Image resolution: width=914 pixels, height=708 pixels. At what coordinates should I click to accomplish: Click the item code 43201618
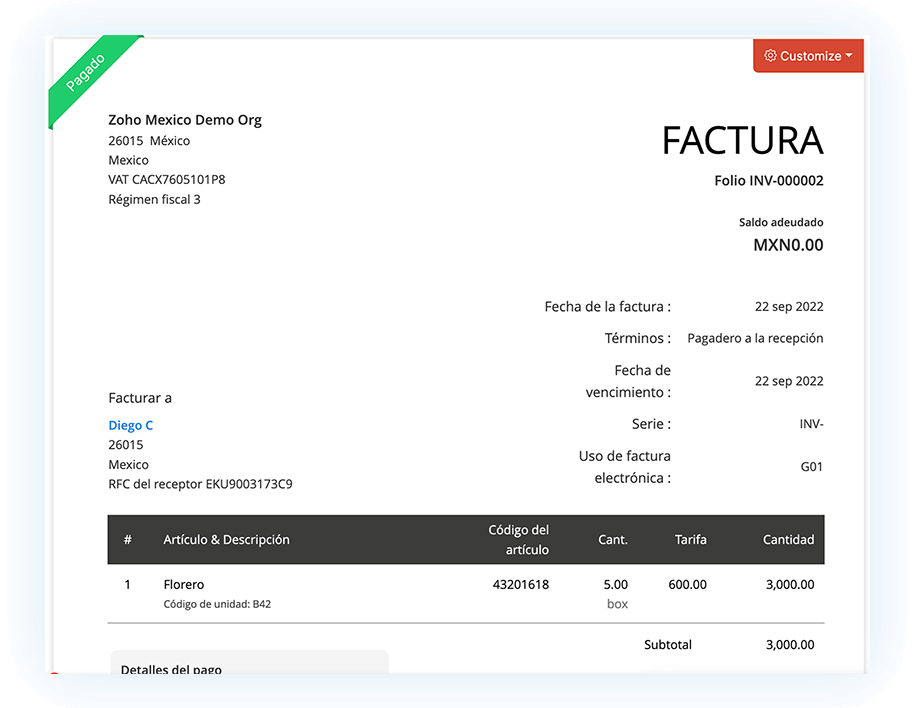point(520,584)
